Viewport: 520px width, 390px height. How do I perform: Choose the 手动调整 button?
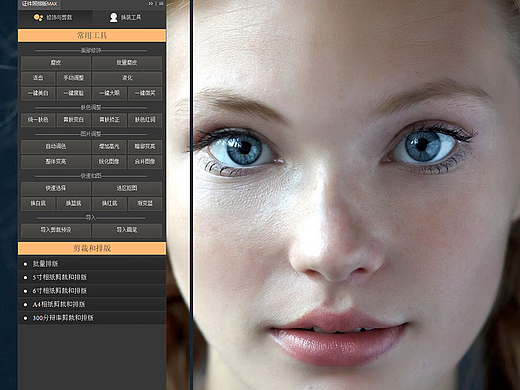click(x=74, y=78)
